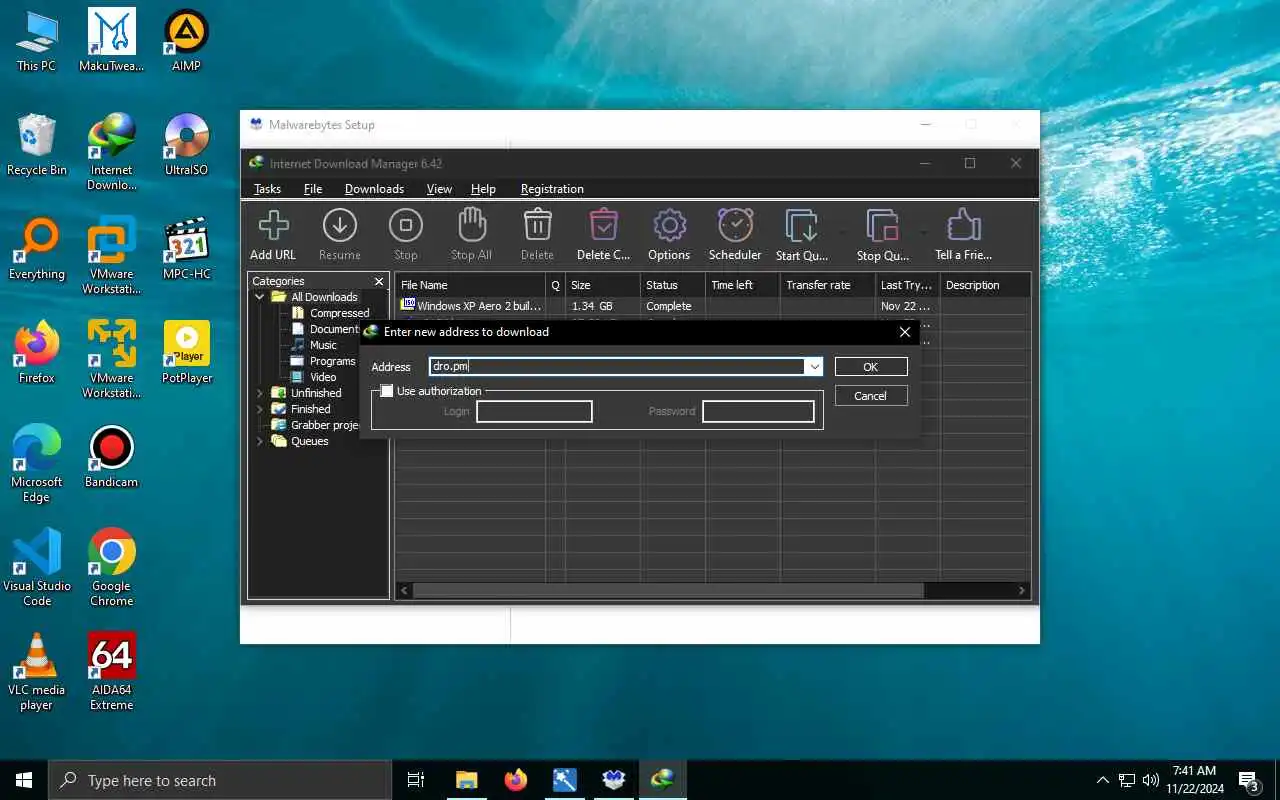Open Google Chrome desktop icon
The height and width of the screenshot is (800, 1280).
(x=112, y=567)
